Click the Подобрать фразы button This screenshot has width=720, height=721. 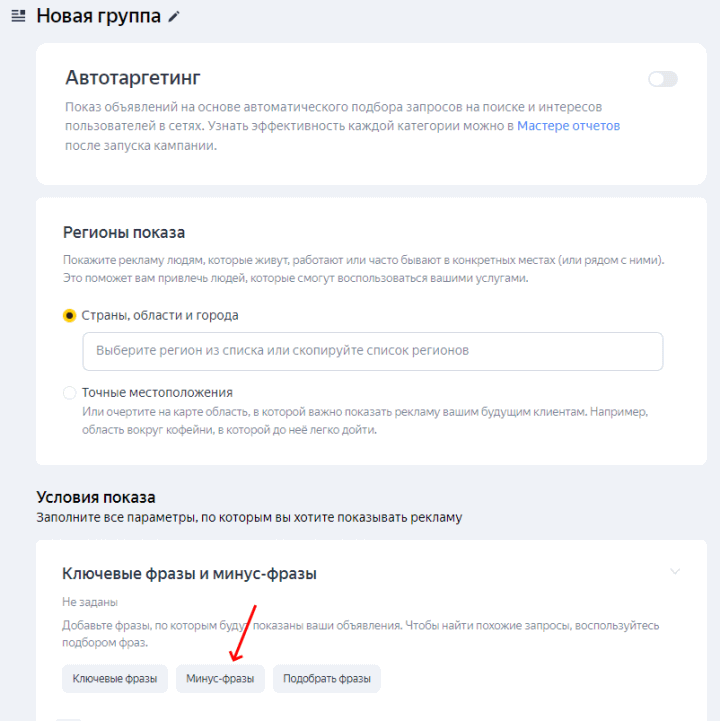327,679
